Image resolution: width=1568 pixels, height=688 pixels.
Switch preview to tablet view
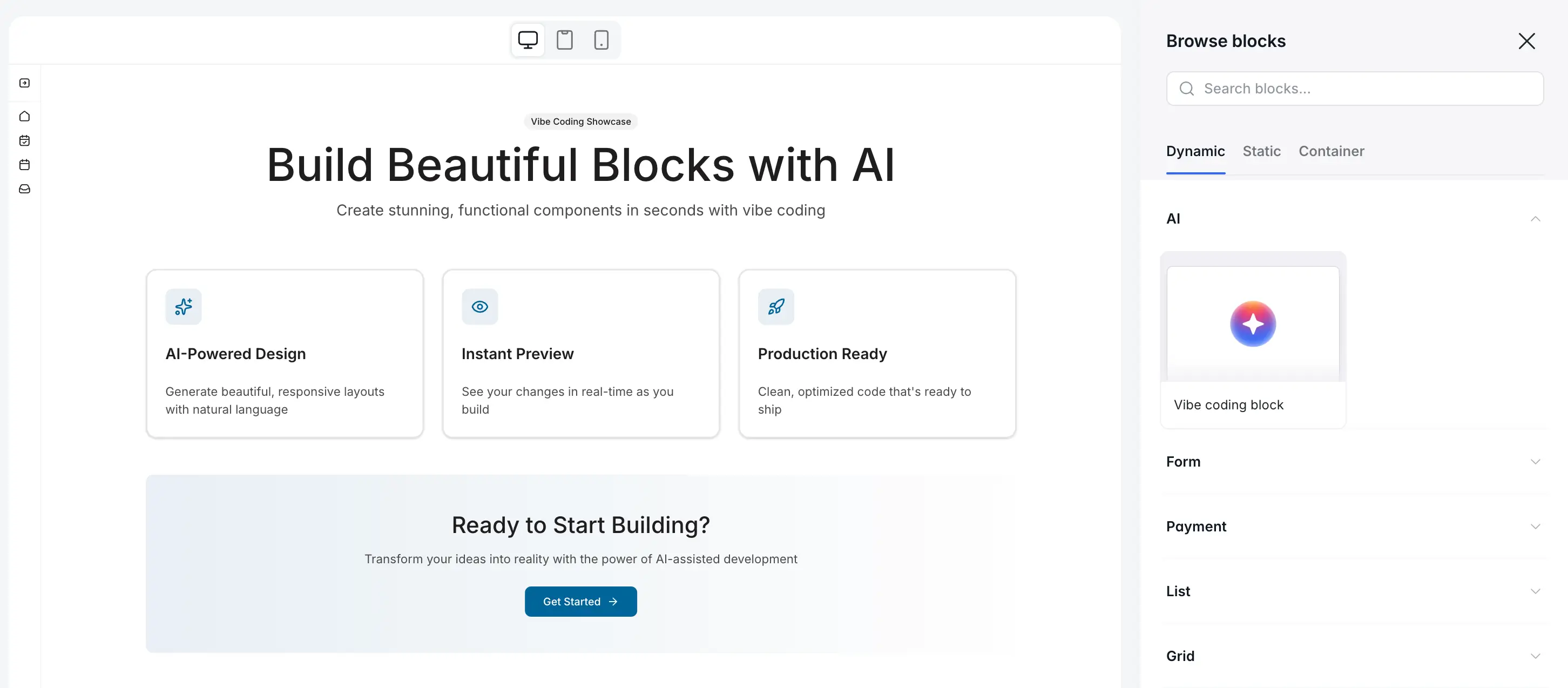(564, 39)
